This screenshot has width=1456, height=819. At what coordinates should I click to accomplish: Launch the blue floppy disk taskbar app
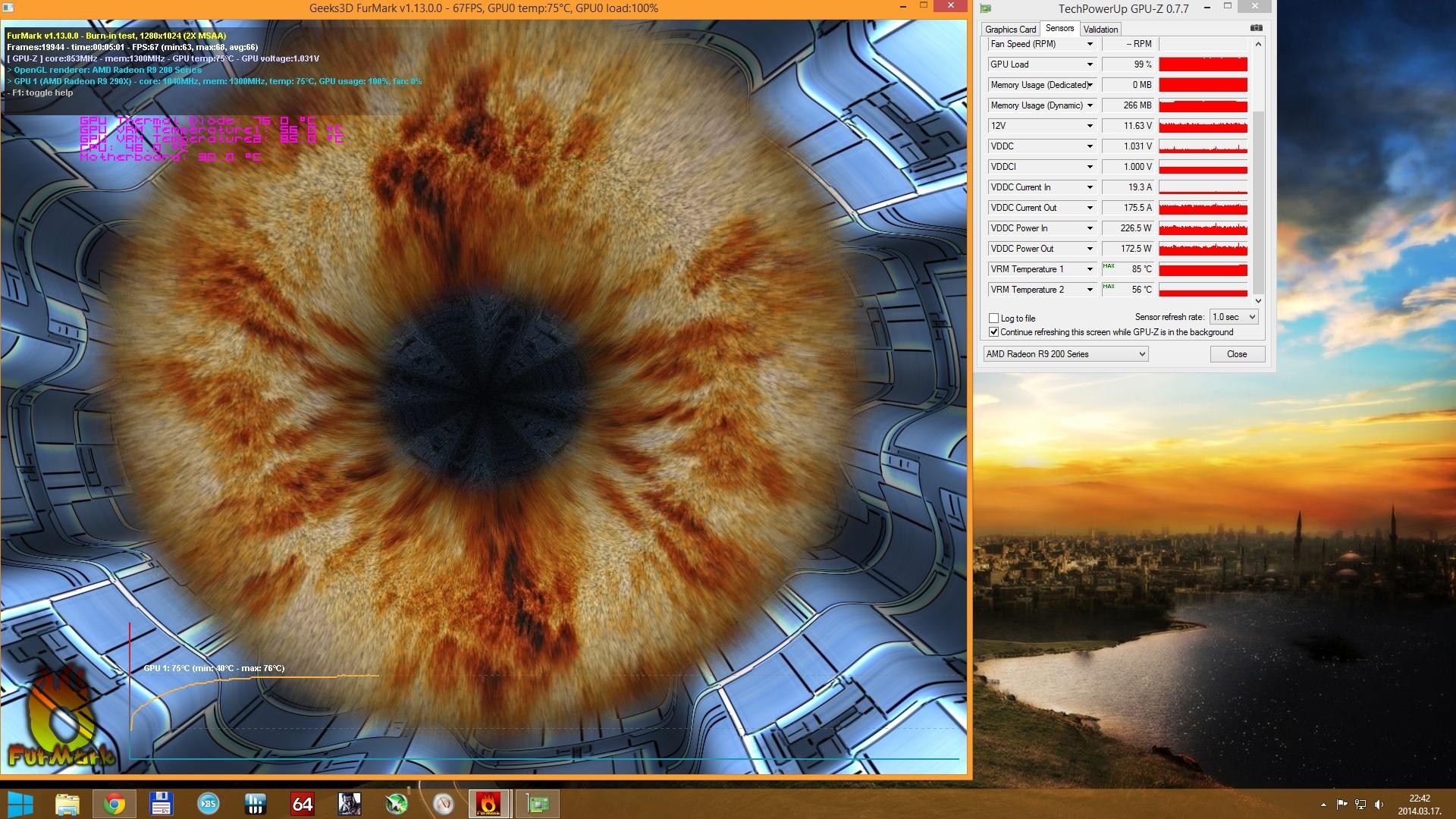click(162, 804)
